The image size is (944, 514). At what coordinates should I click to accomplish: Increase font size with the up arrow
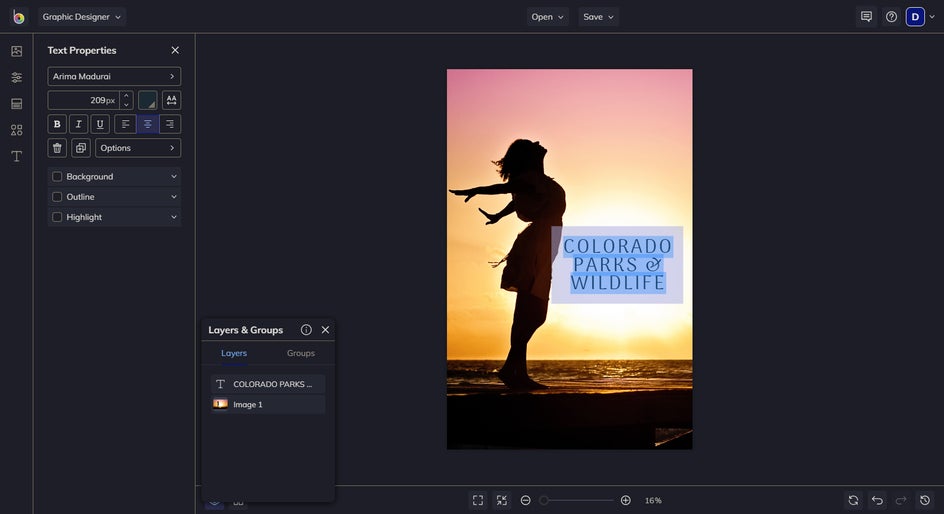pos(126,96)
